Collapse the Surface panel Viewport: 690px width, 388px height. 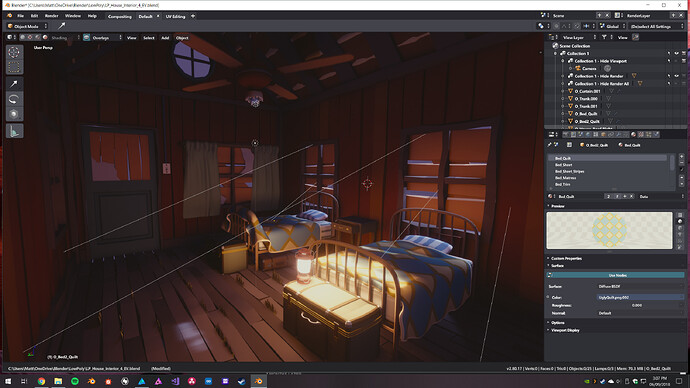557,266
